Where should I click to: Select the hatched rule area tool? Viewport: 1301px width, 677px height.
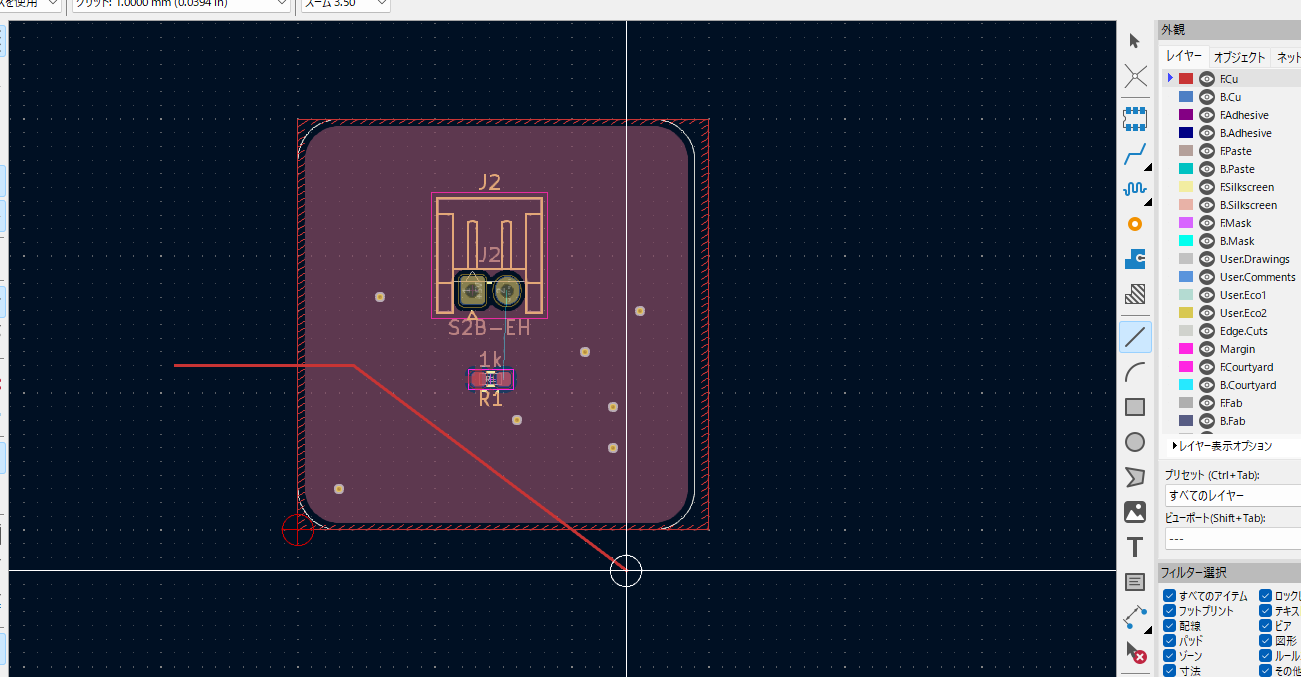pos(1135,294)
